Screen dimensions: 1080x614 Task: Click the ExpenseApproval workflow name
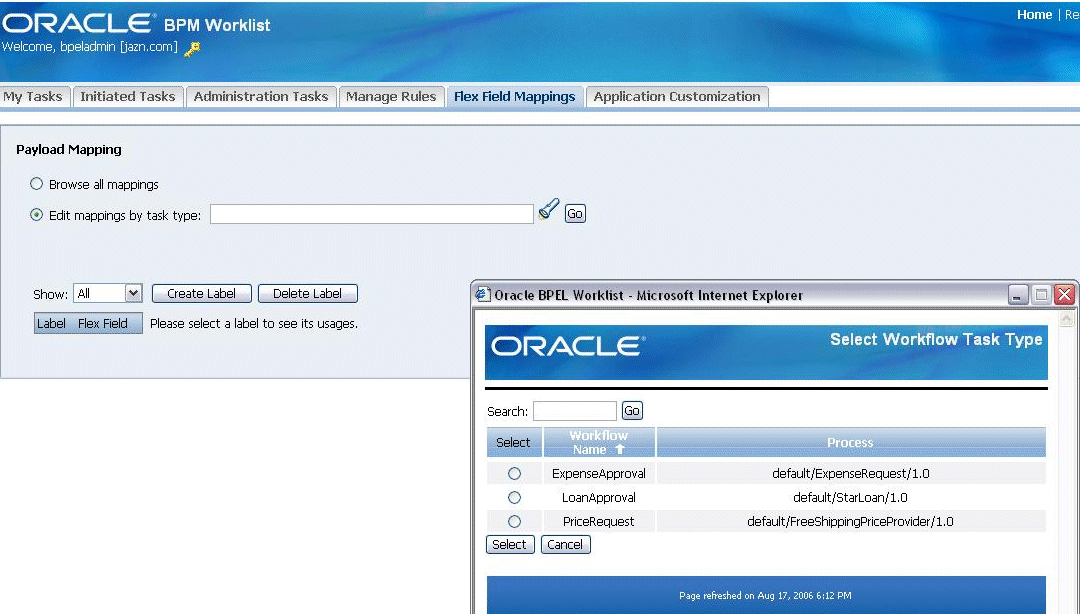[599, 473]
